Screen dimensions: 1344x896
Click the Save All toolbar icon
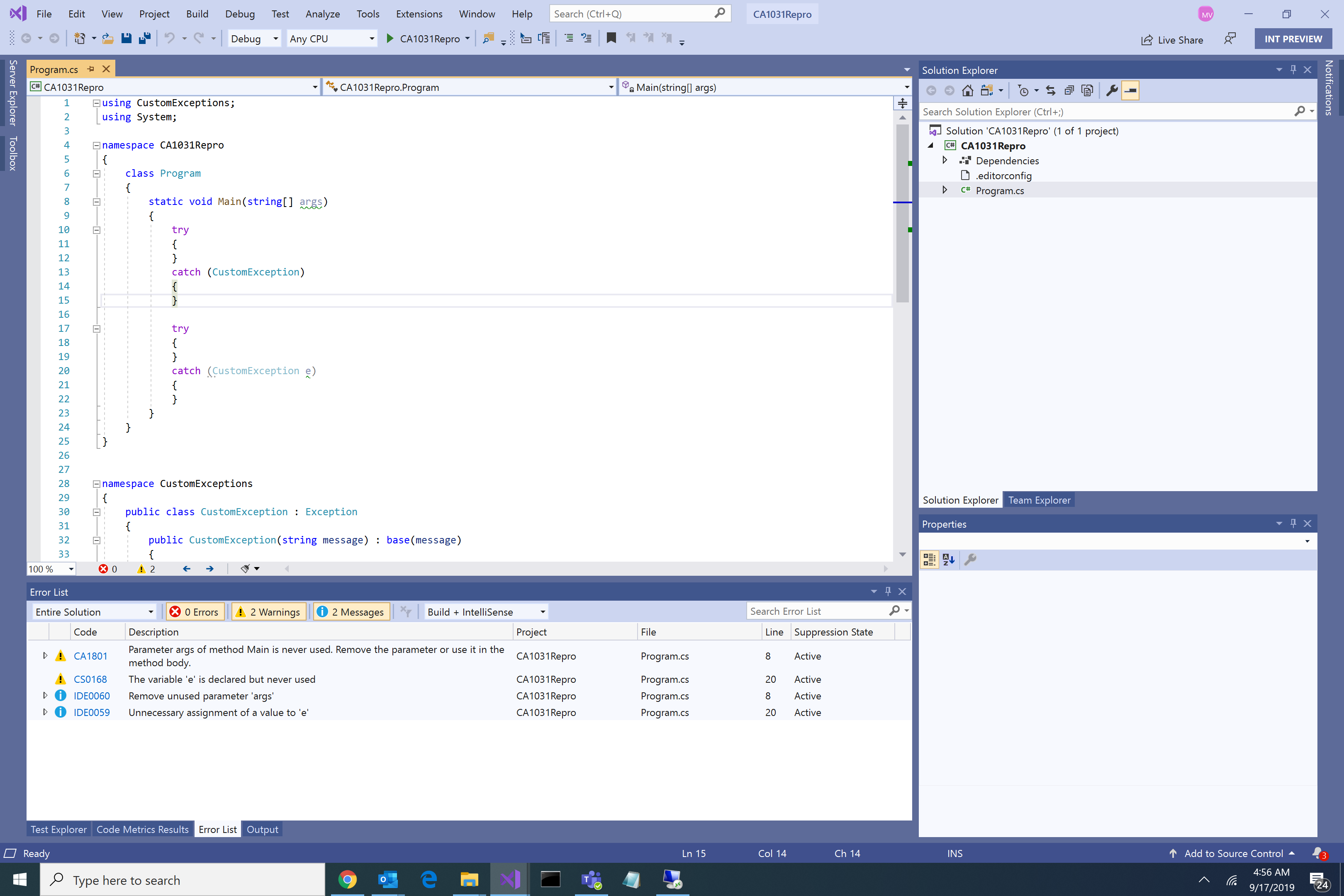coord(145,38)
